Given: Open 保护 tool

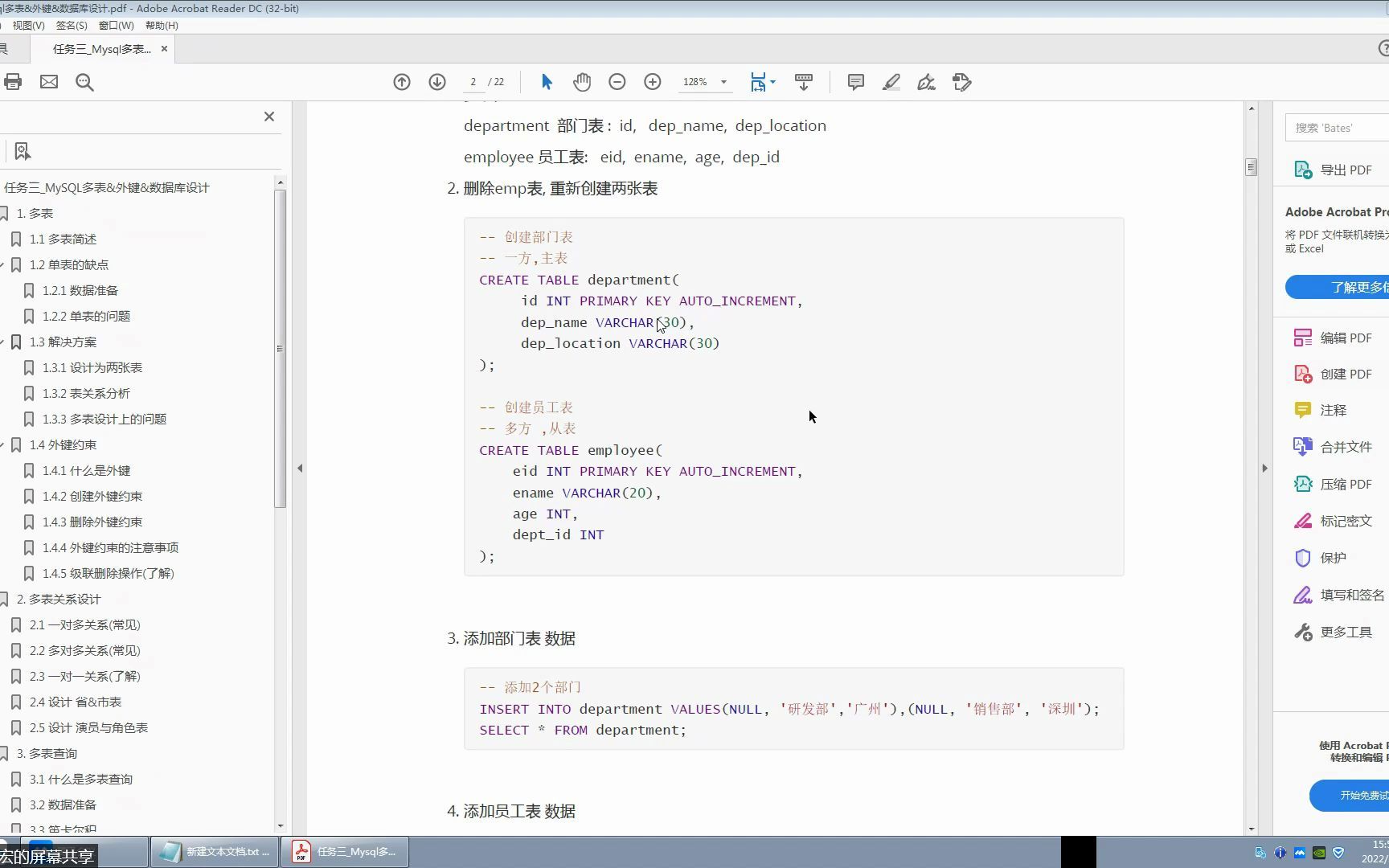Looking at the screenshot, I should pyautogui.click(x=1322, y=557).
